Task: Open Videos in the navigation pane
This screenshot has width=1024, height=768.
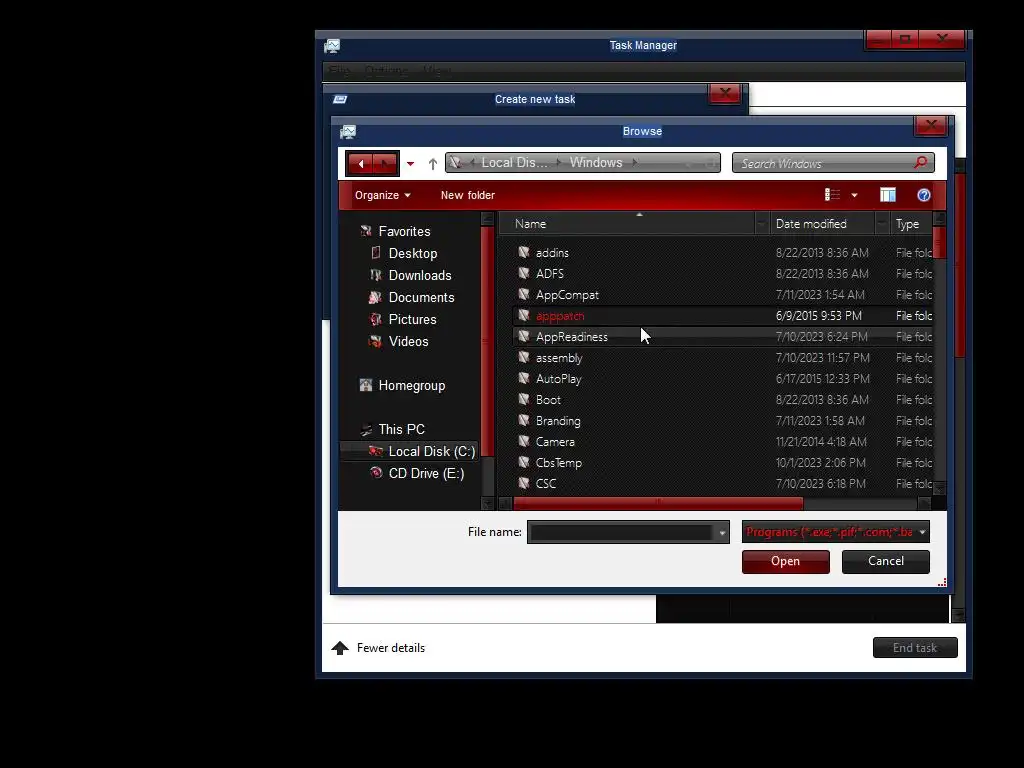Action: click(408, 342)
